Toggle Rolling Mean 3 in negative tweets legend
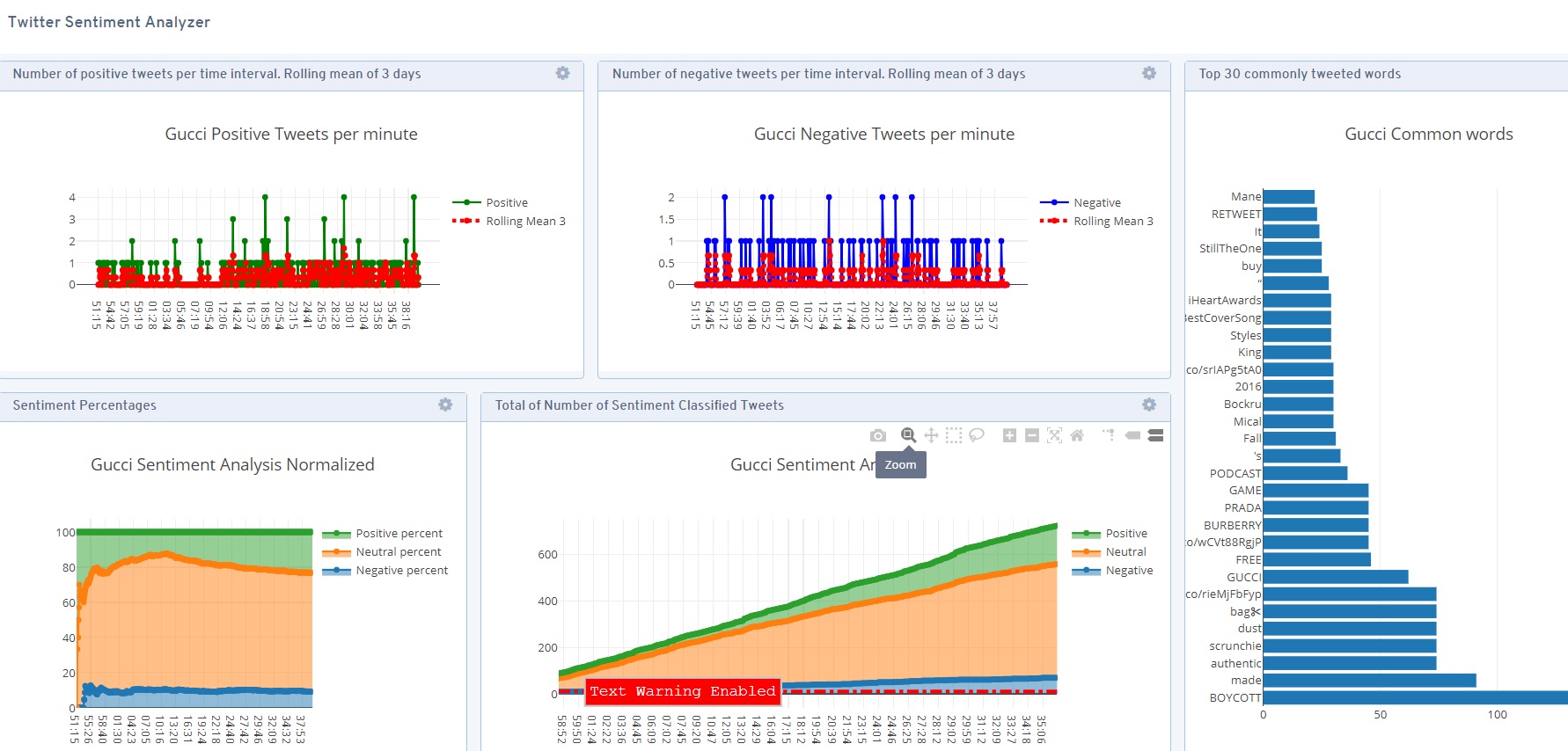 (x=1096, y=221)
